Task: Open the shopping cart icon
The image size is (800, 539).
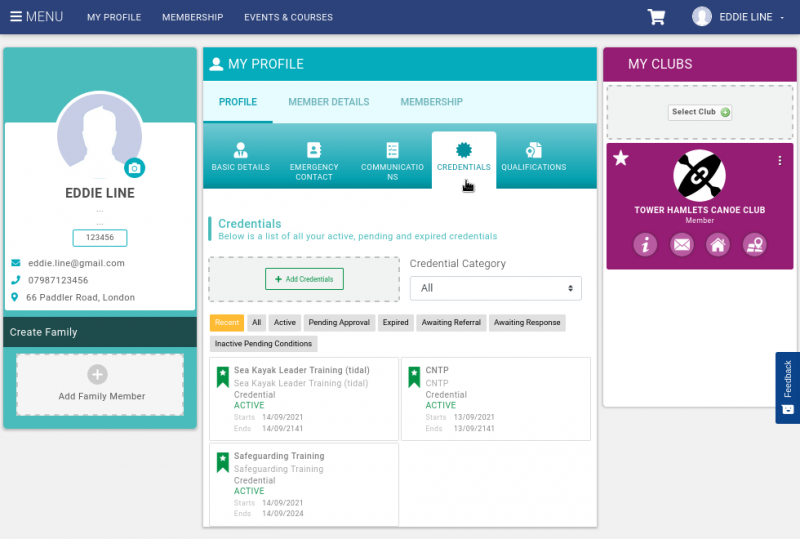Action: click(656, 17)
